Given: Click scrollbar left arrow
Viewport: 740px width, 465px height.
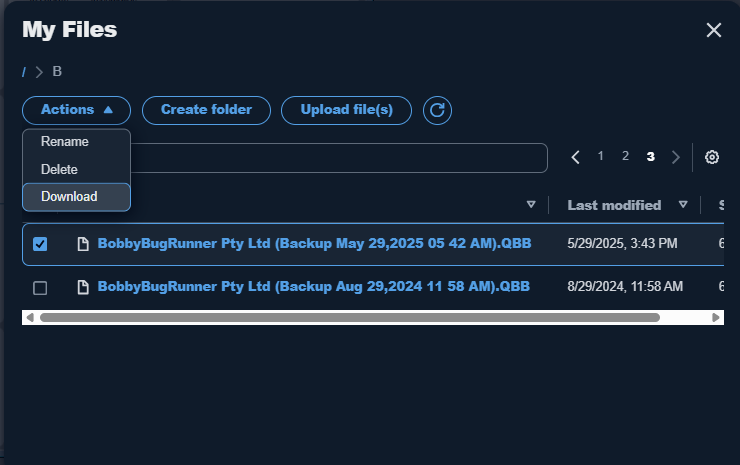Looking at the screenshot, I should click(x=30, y=318).
